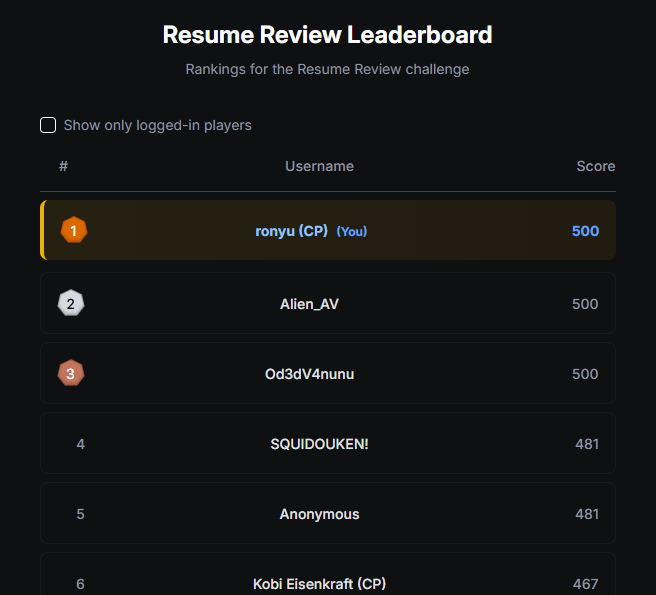This screenshot has width=656, height=595.
Task: Click the orange rank 1 badge
Action: tap(74, 230)
